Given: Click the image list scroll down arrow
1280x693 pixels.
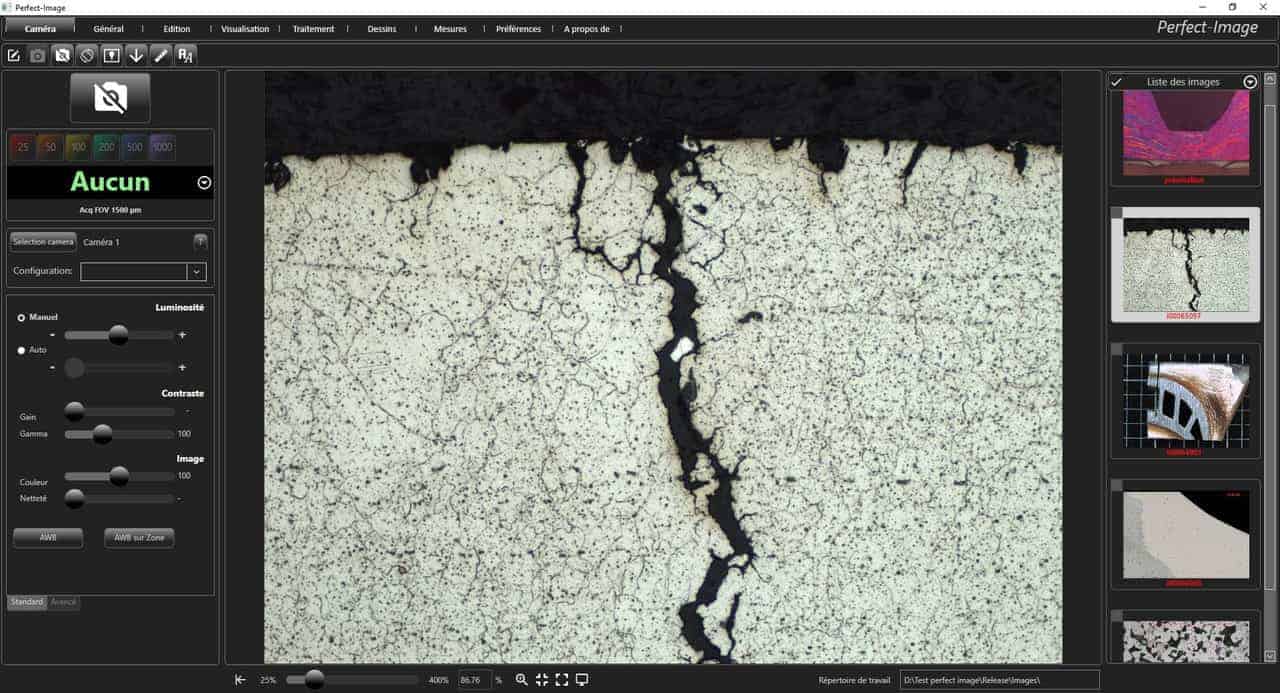Looking at the screenshot, I should [1270, 656].
